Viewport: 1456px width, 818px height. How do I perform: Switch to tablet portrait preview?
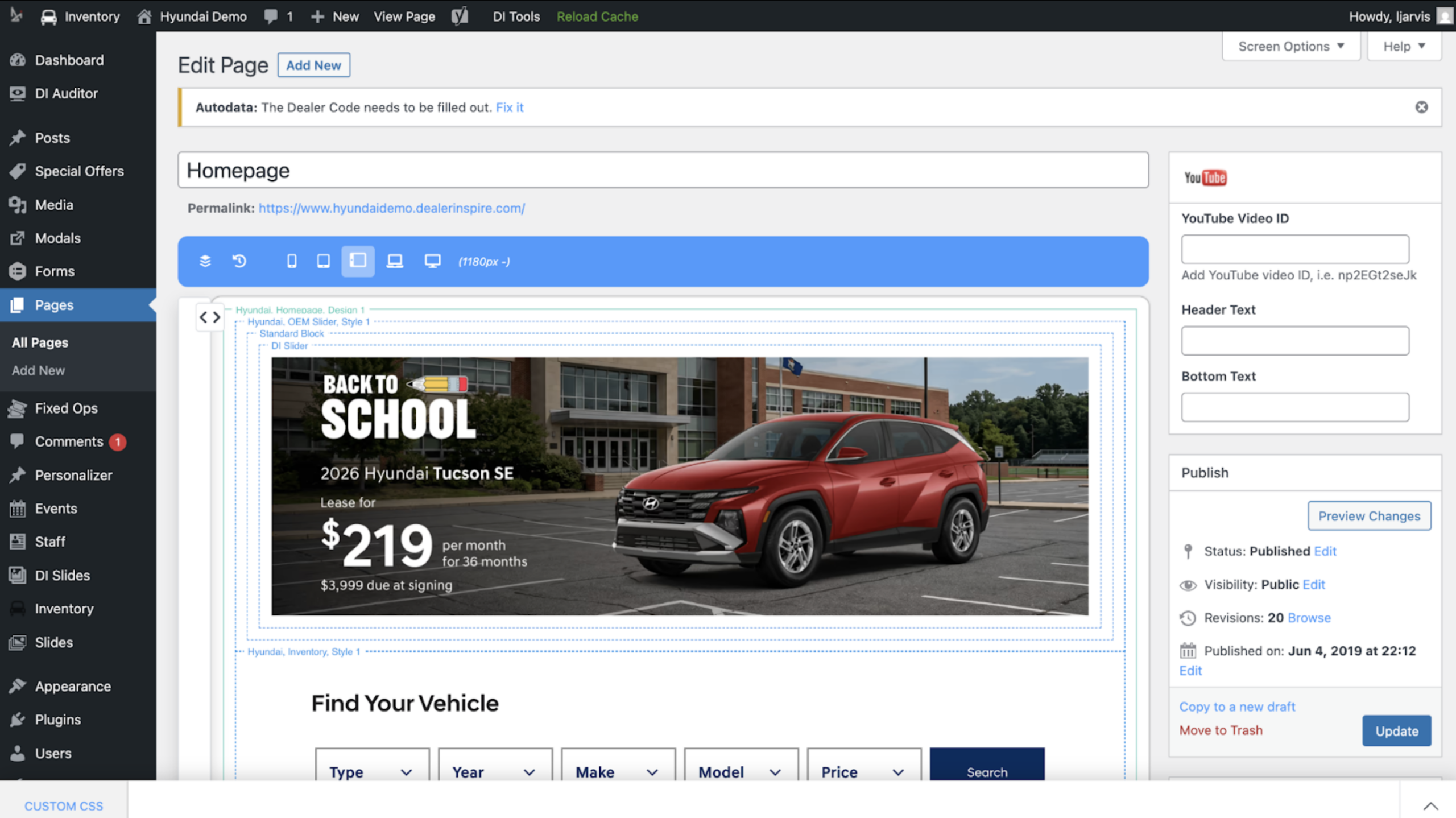(324, 261)
